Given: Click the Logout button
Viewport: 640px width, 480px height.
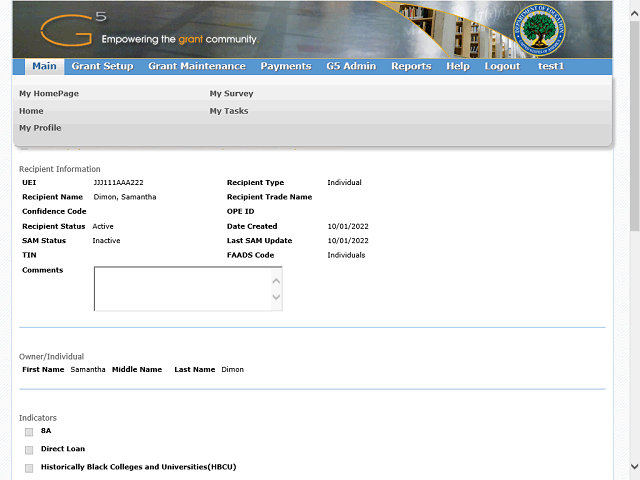Looking at the screenshot, I should click(x=502, y=67).
